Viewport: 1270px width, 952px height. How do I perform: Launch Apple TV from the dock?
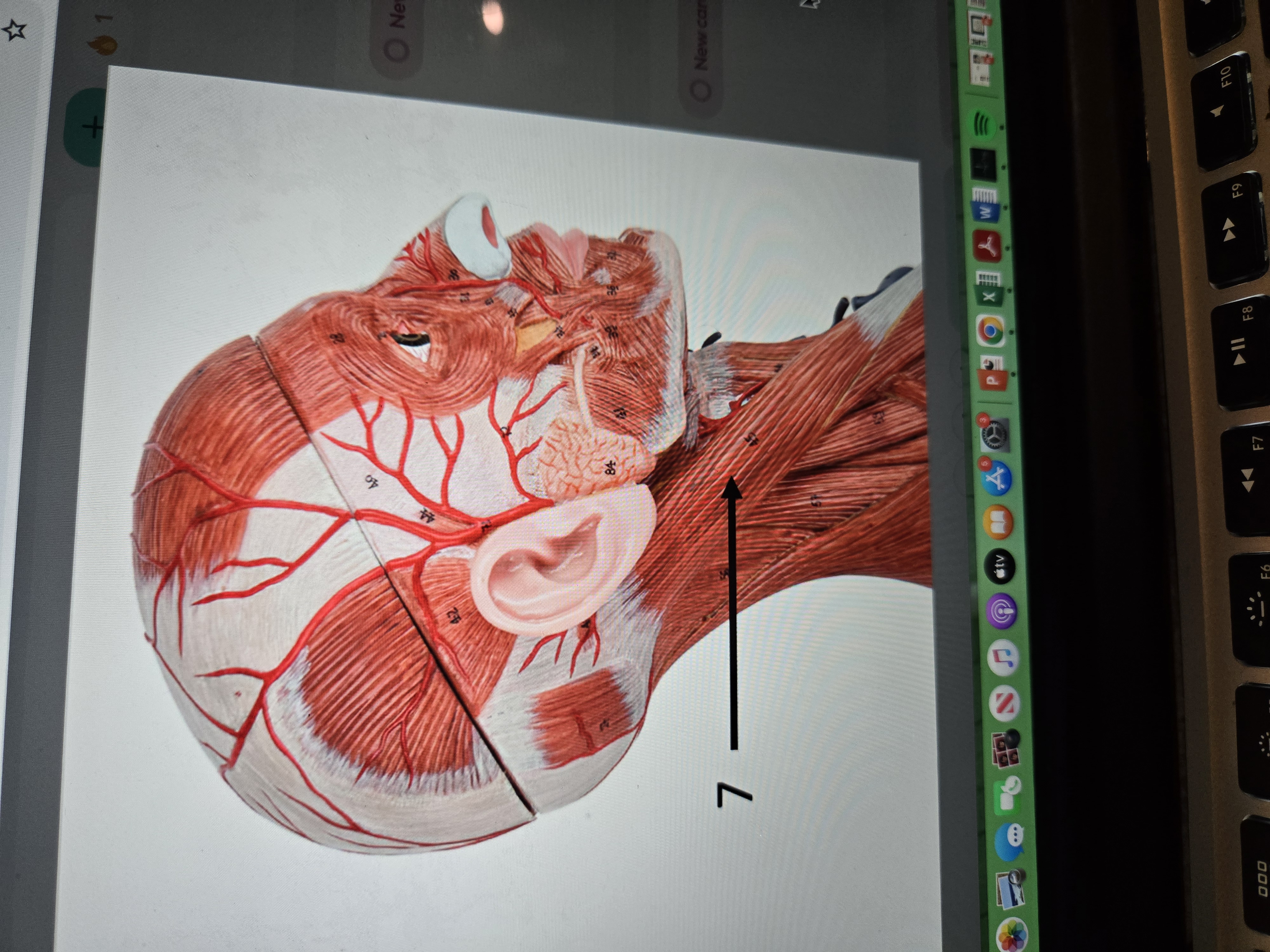[x=999, y=566]
